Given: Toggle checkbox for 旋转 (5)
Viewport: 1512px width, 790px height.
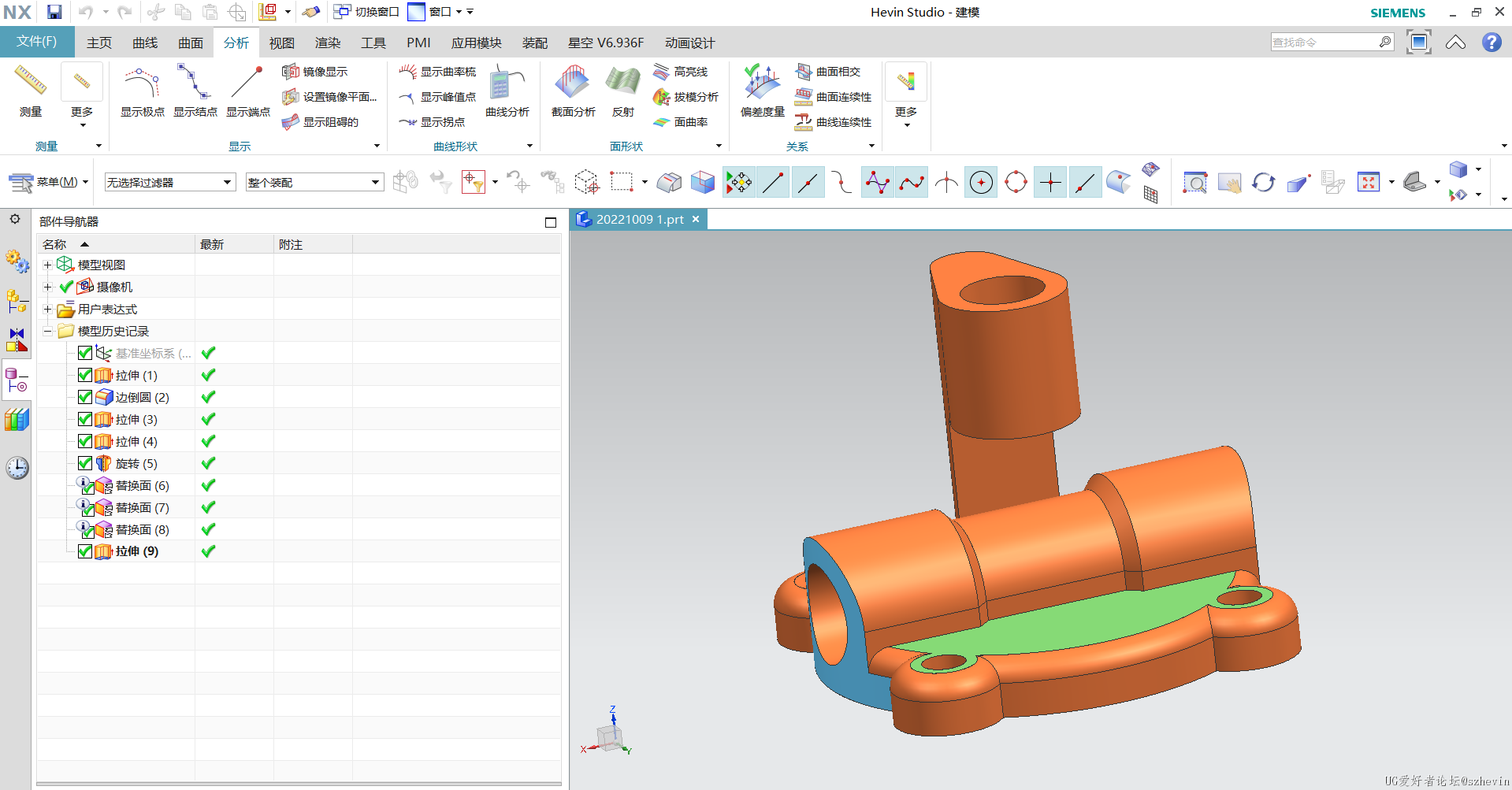Looking at the screenshot, I should point(85,463).
